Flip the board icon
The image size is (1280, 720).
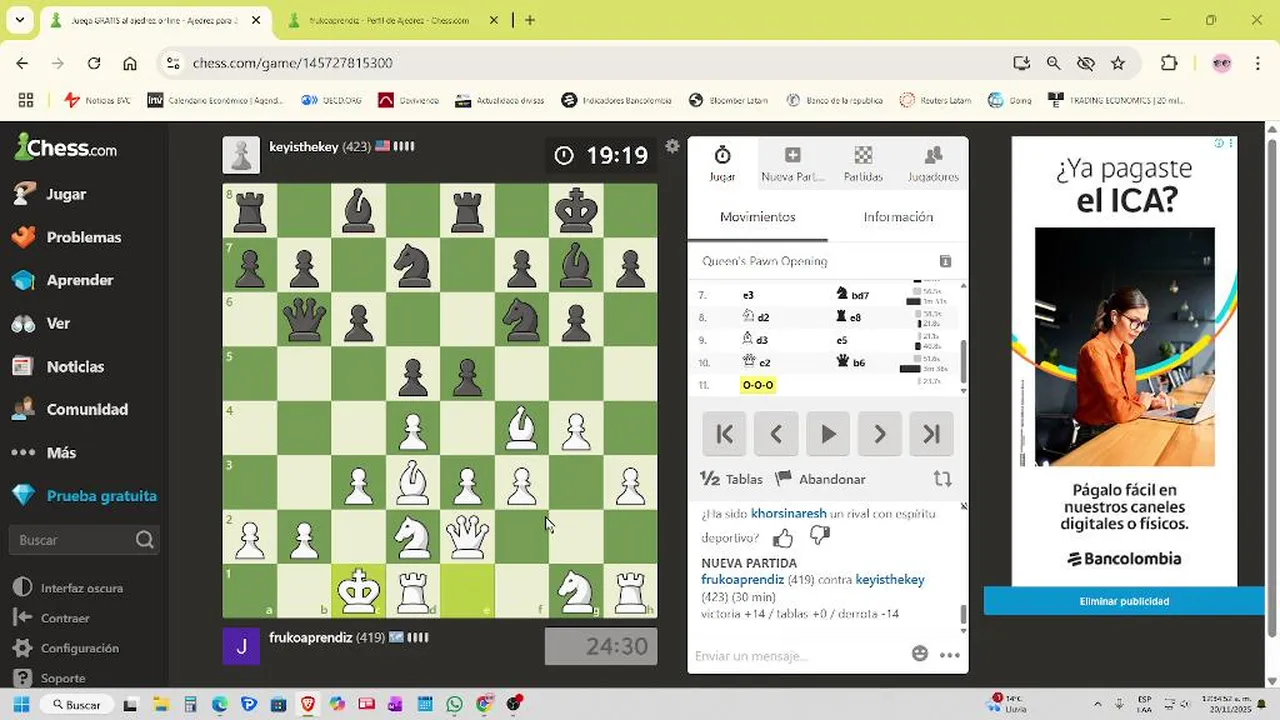click(x=942, y=479)
